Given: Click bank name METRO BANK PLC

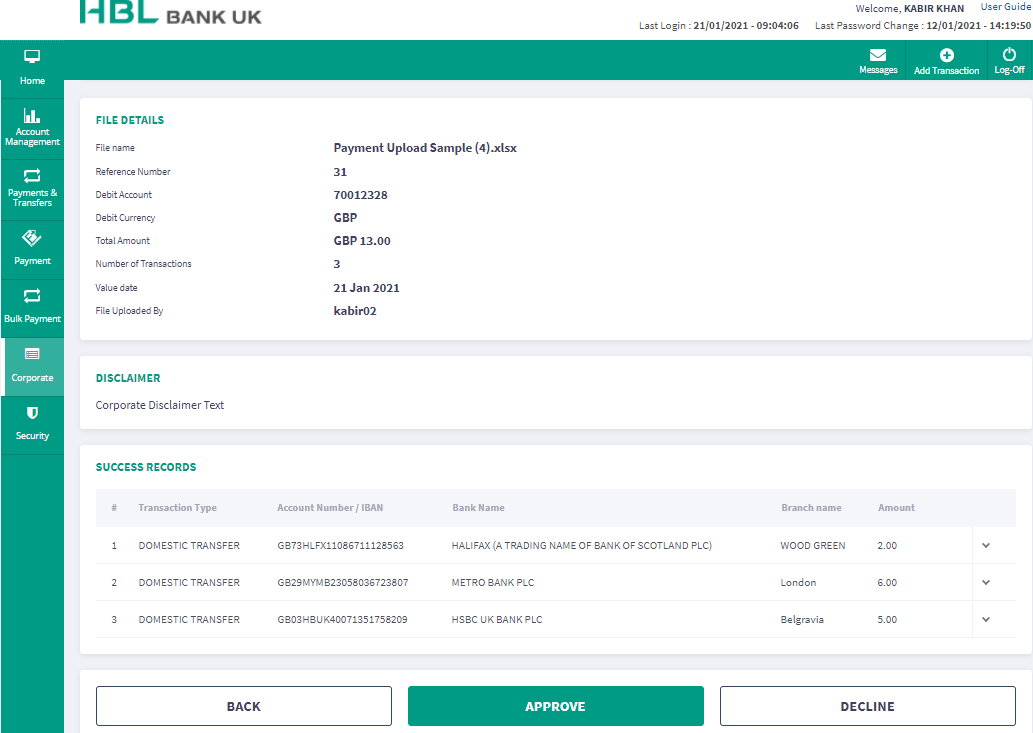Looking at the screenshot, I should (x=493, y=582).
